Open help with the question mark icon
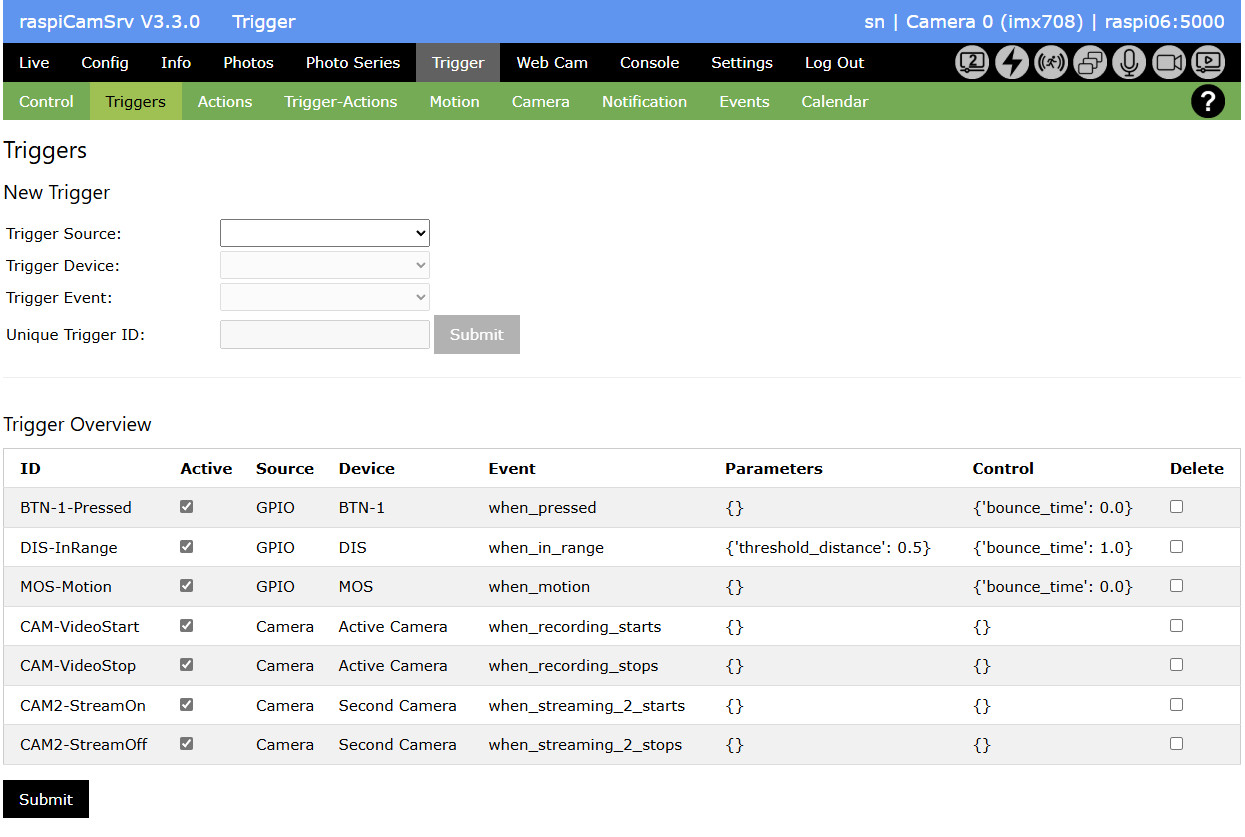Screen dimensions: 1245x837 [x=1207, y=102]
